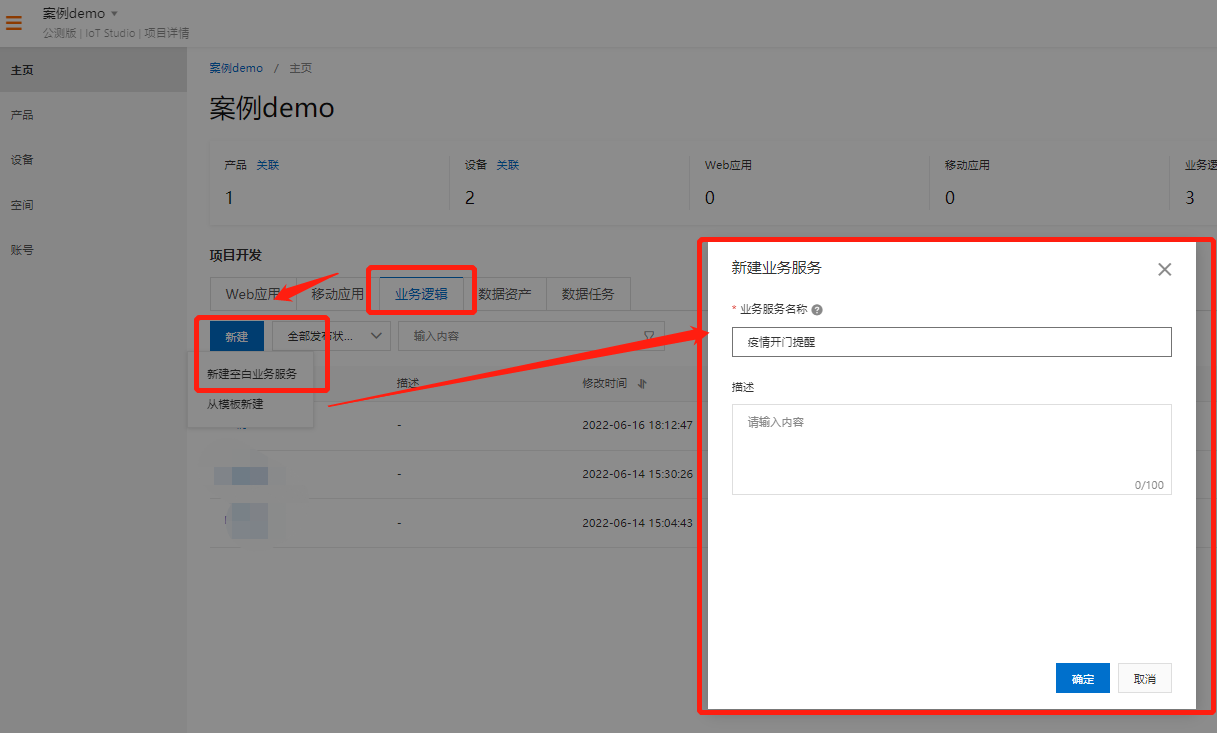This screenshot has height=733, width=1217.
Task: Open 空间 in the left sidebar
Action: tap(22, 205)
